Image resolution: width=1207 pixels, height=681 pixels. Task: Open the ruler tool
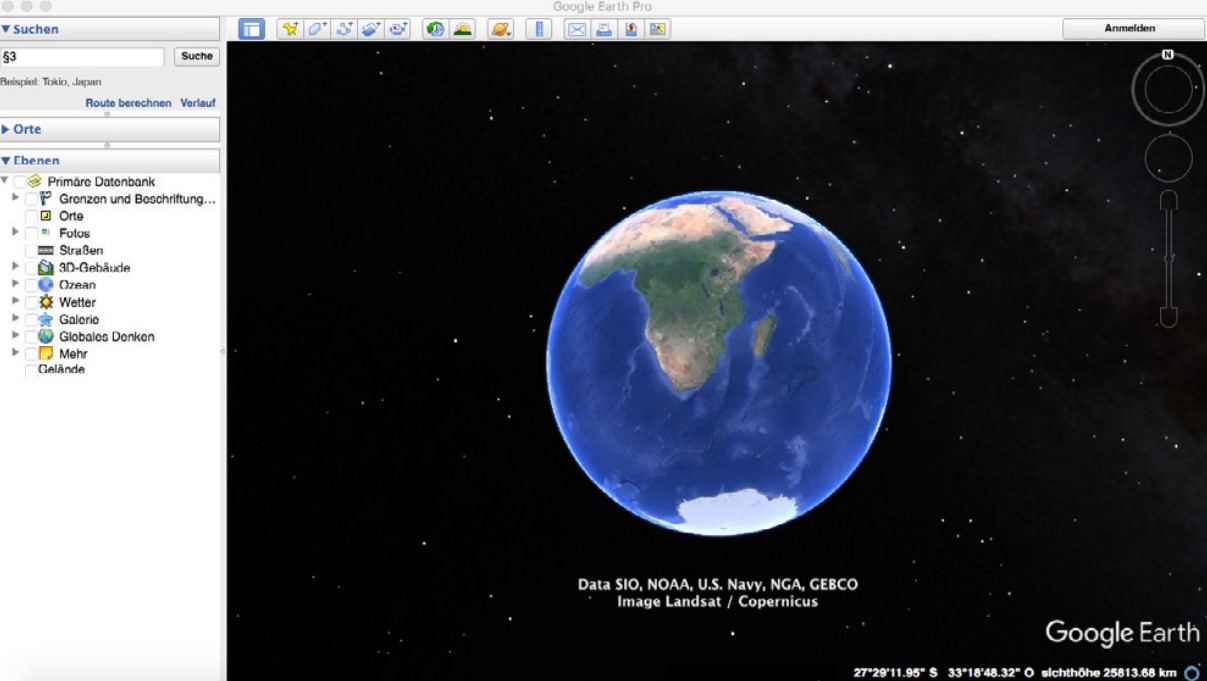click(x=538, y=29)
